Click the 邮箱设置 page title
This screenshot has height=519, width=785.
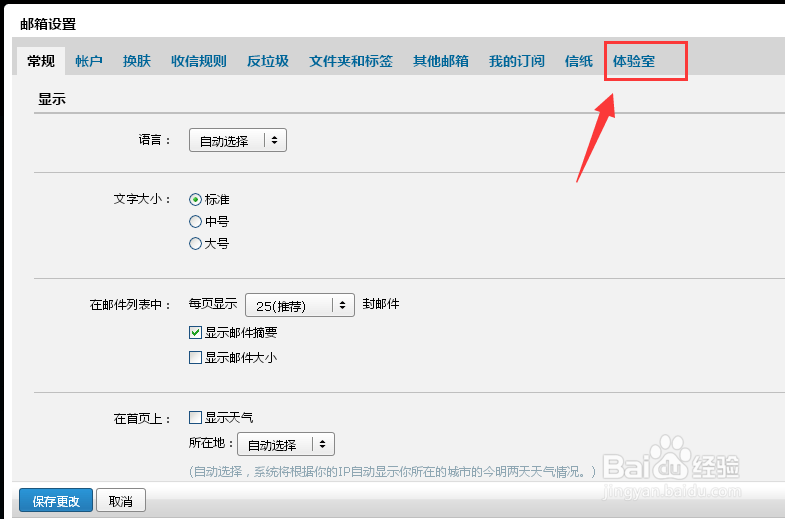point(48,24)
